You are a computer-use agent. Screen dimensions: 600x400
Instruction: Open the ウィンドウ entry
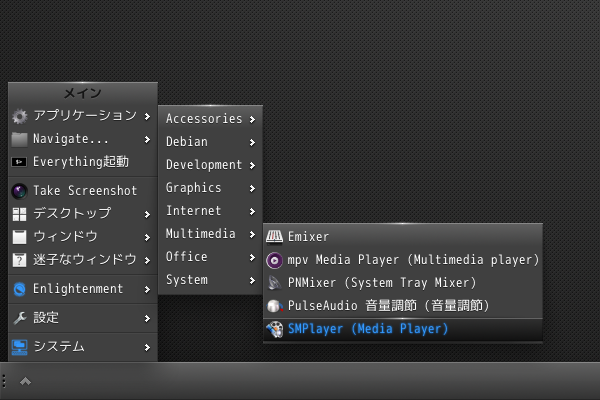[83, 237]
